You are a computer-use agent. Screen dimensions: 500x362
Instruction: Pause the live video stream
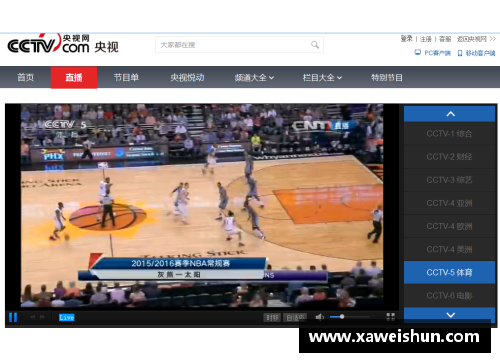[x=13, y=317]
